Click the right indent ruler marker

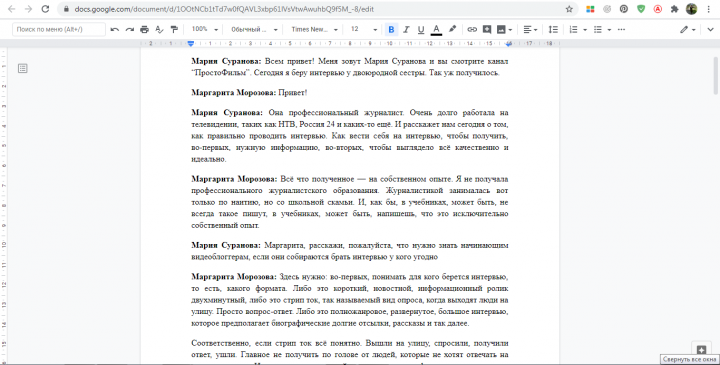click(508, 44)
